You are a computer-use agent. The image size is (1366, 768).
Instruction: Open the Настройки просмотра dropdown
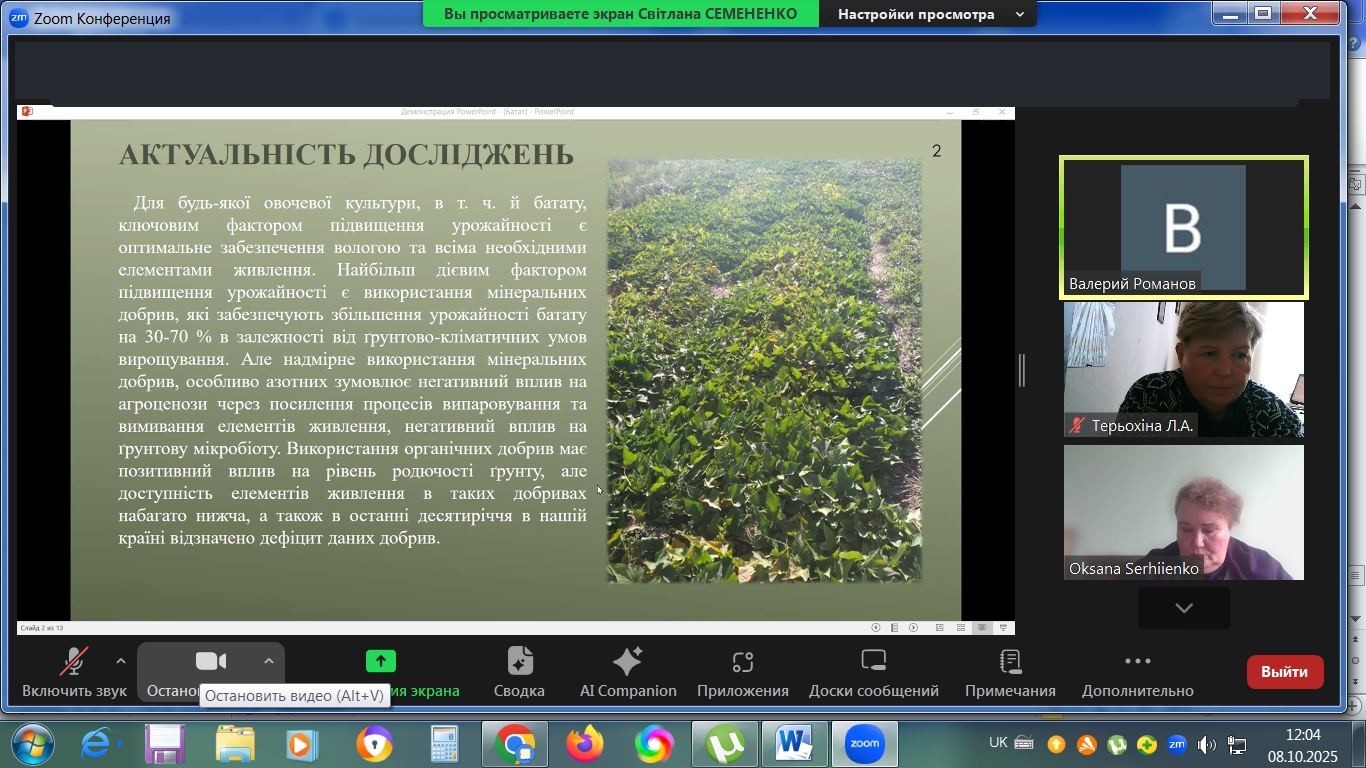tap(930, 14)
